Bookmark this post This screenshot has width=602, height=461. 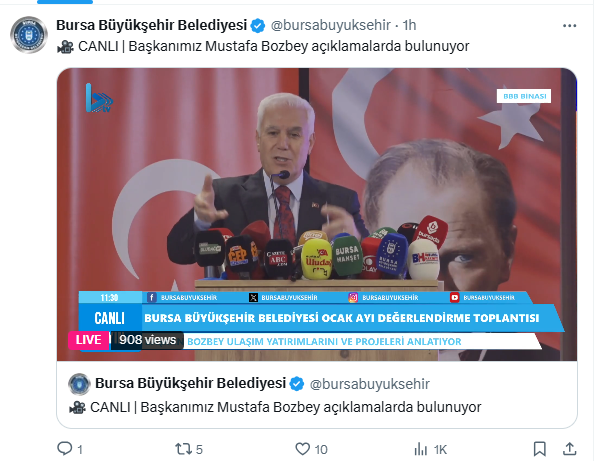tap(539, 449)
